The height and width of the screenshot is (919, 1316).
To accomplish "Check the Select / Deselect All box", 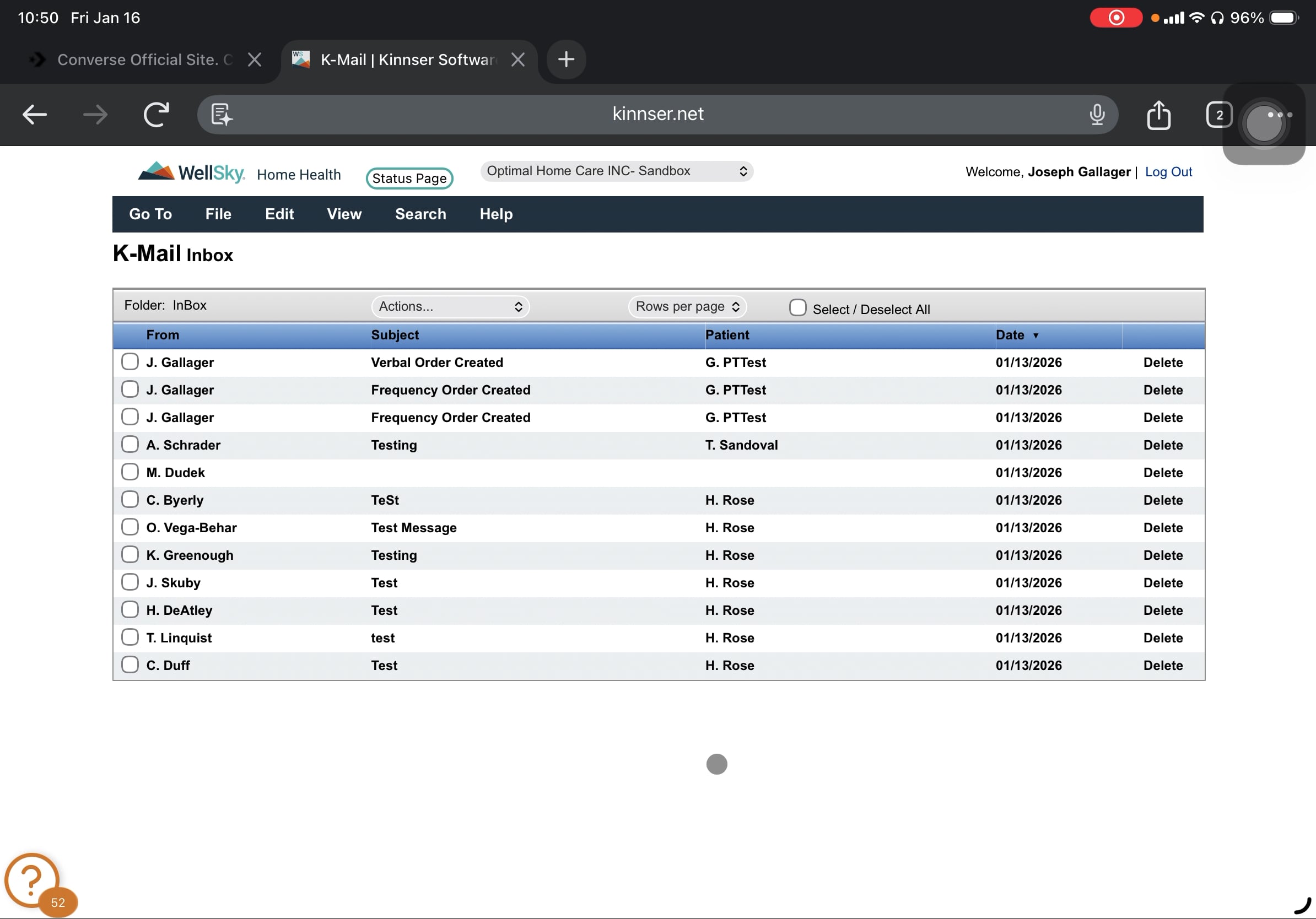I will tap(797, 307).
